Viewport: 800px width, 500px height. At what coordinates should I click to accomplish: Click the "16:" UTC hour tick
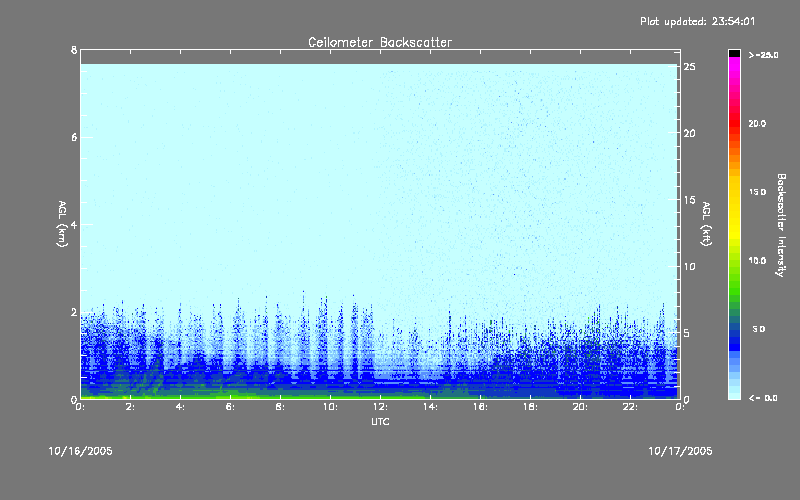tap(480, 407)
